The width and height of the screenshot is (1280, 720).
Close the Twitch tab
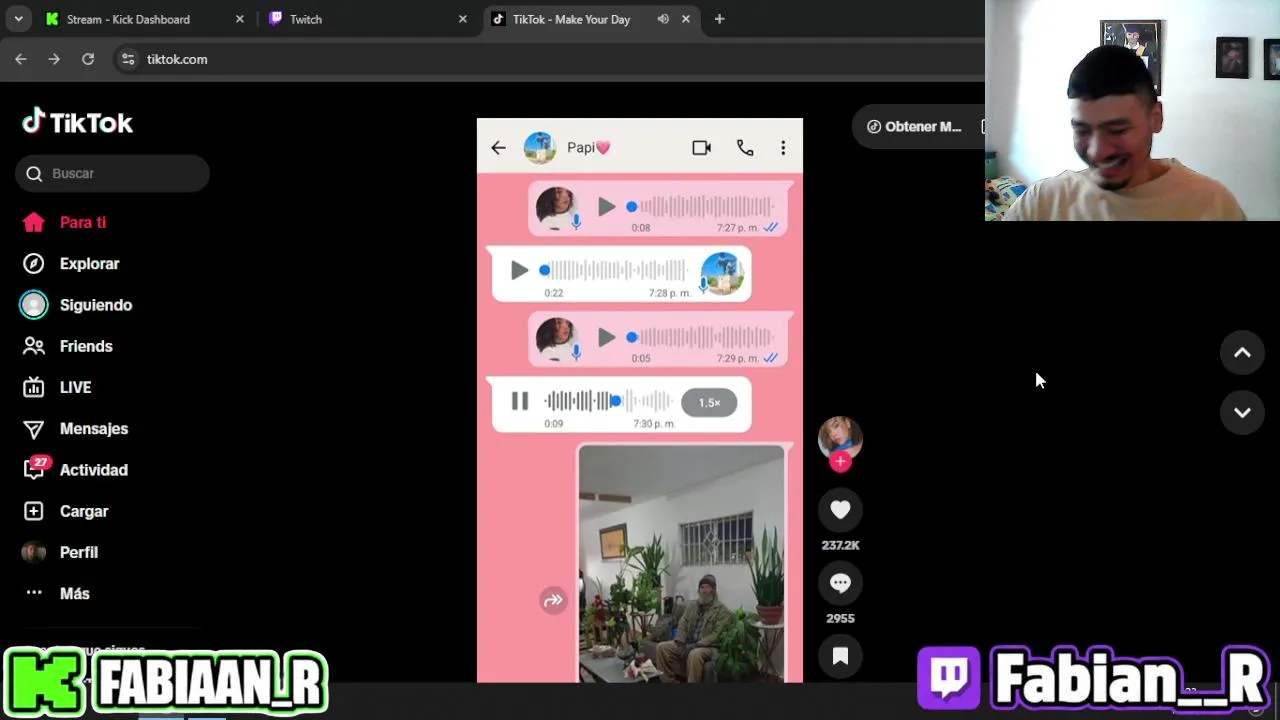click(462, 19)
